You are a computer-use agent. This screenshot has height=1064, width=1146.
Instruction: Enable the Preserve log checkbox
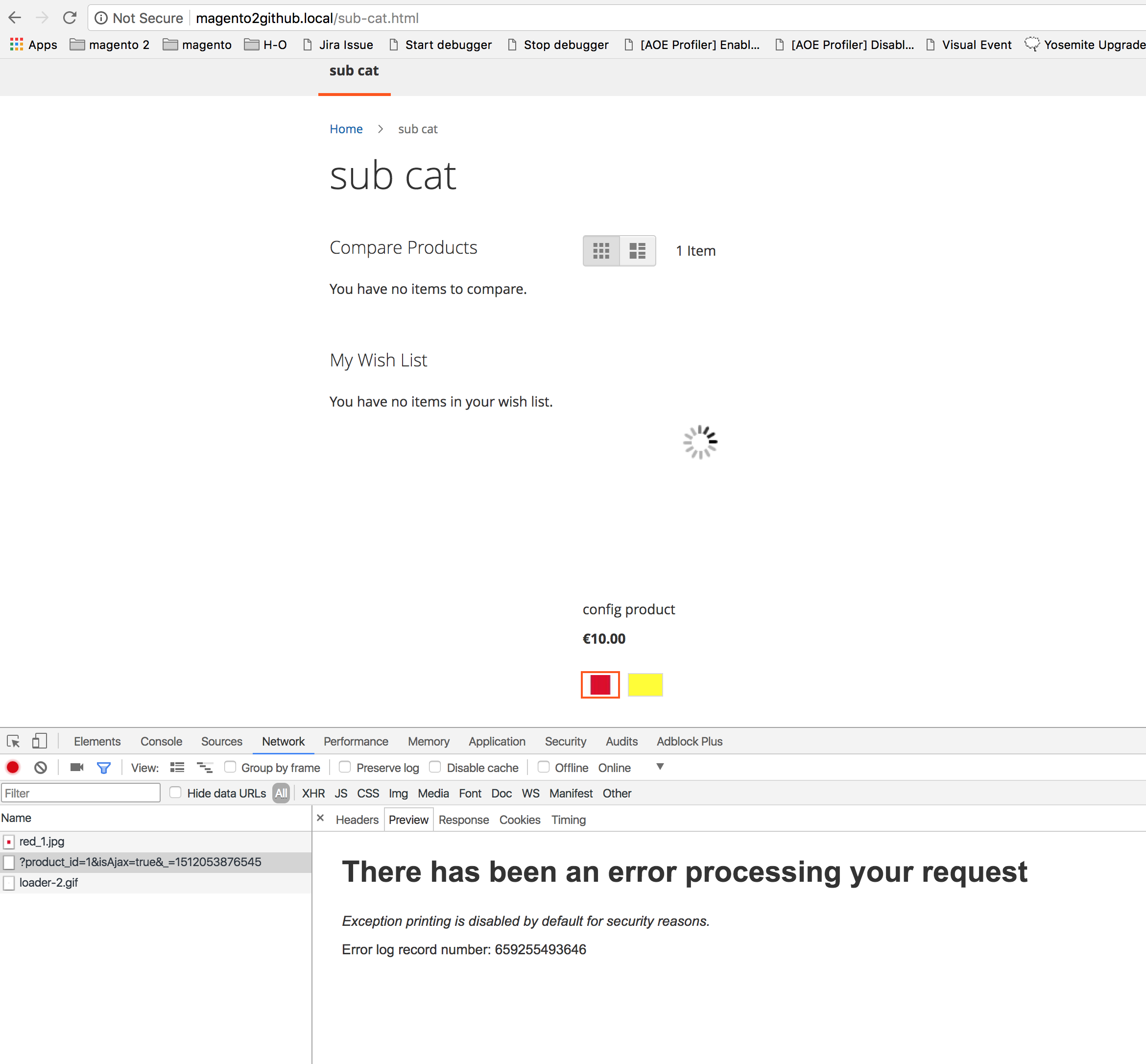[x=344, y=767]
